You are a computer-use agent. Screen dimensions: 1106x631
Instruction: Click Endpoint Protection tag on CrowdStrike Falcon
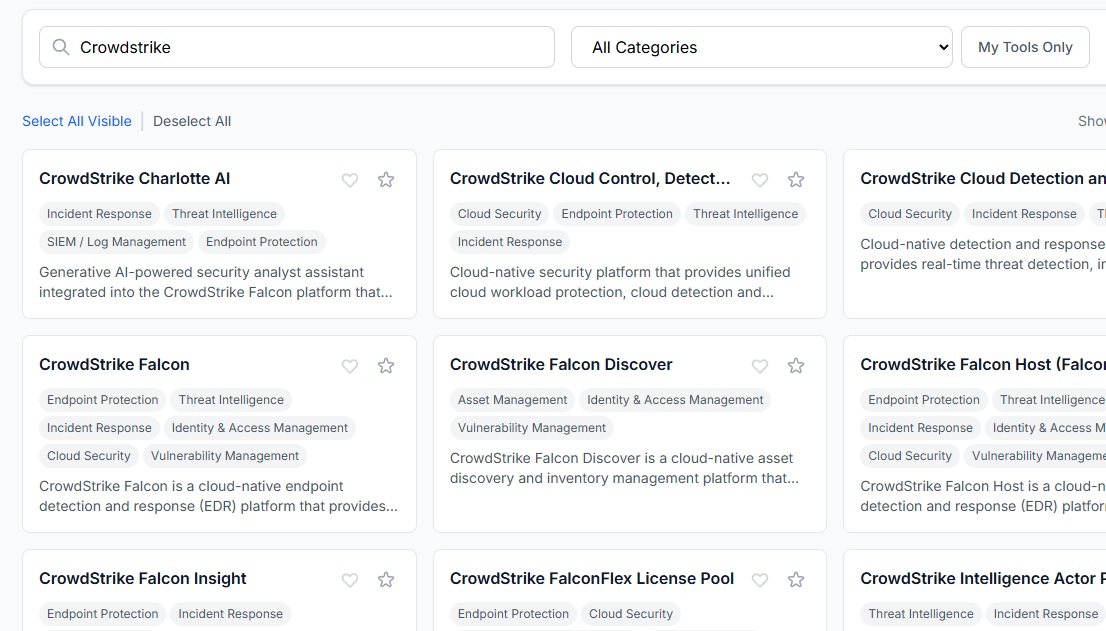[x=103, y=400]
